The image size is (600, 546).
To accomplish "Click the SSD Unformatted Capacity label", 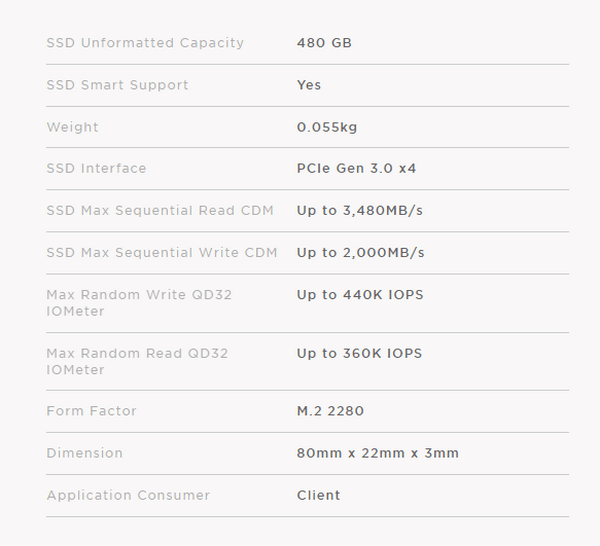I will pyautogui.click(x=145, y=43).
